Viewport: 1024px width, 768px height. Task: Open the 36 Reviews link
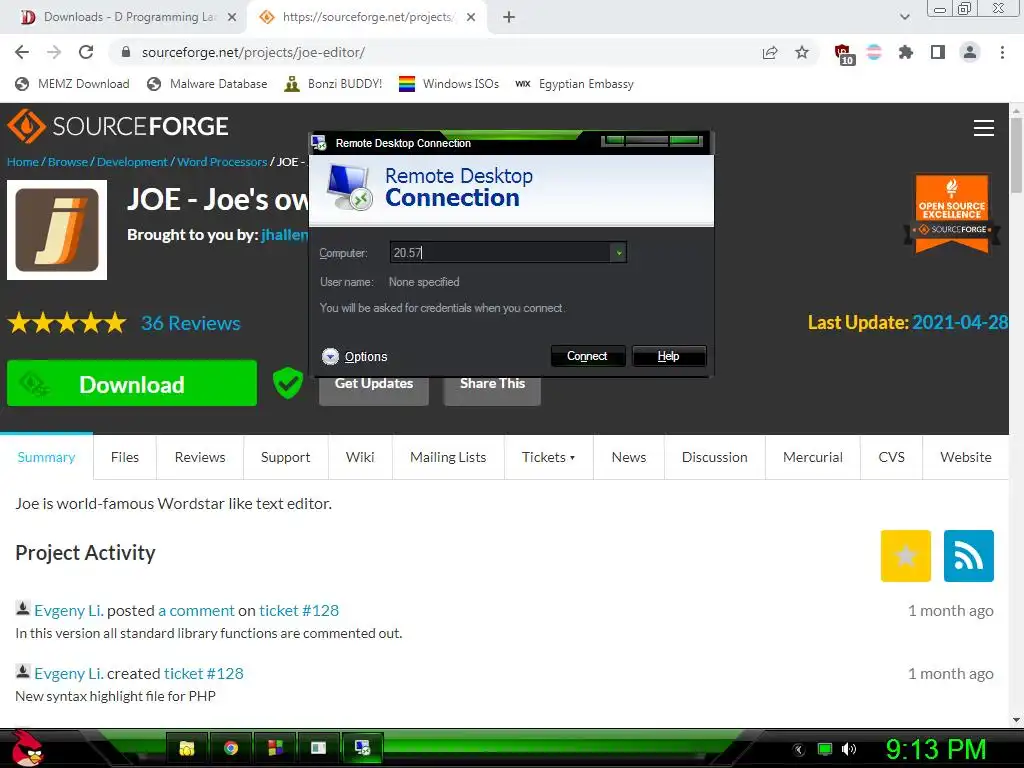click(191, 323)
